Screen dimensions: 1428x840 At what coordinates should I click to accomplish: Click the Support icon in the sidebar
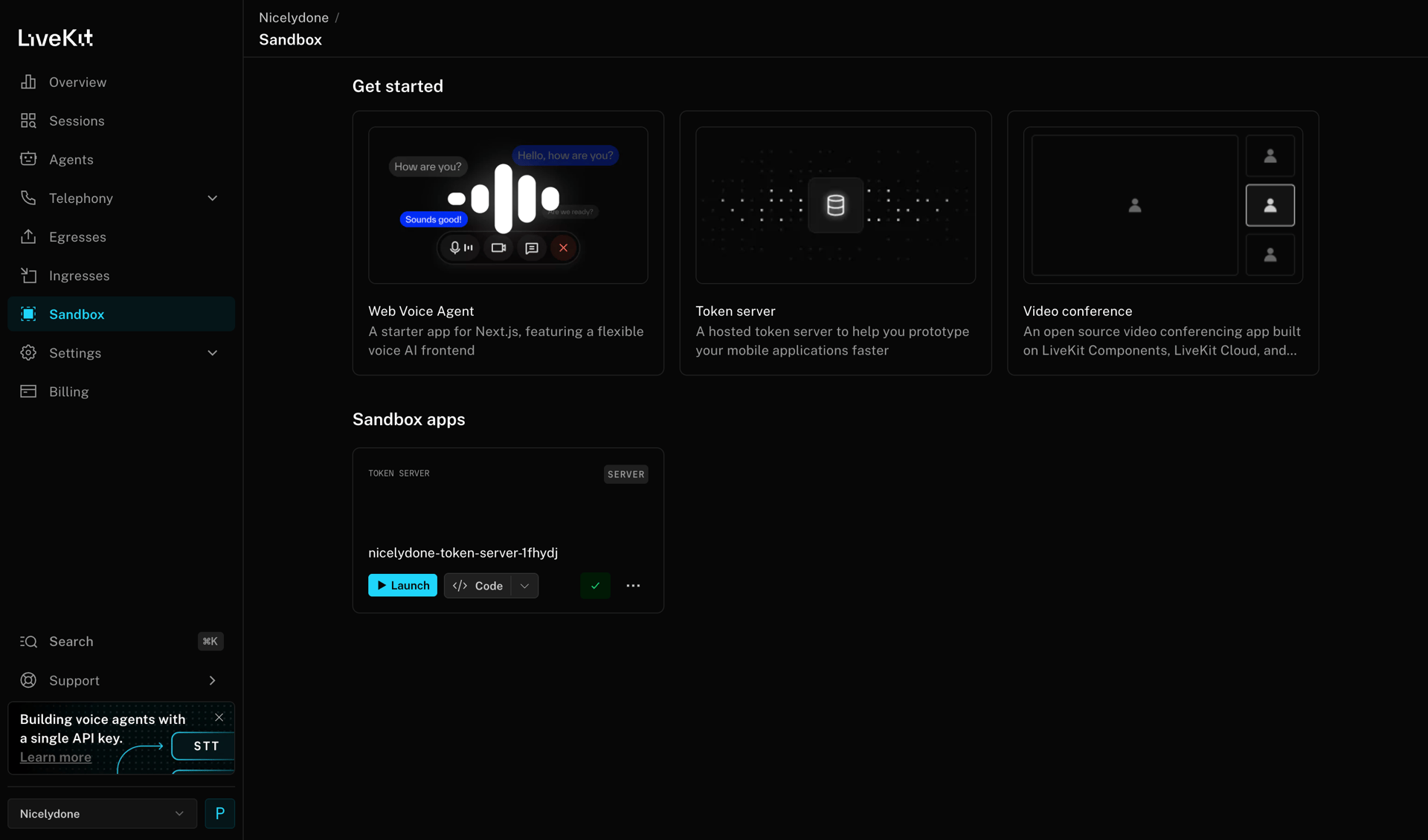click(x=28, y=680)
